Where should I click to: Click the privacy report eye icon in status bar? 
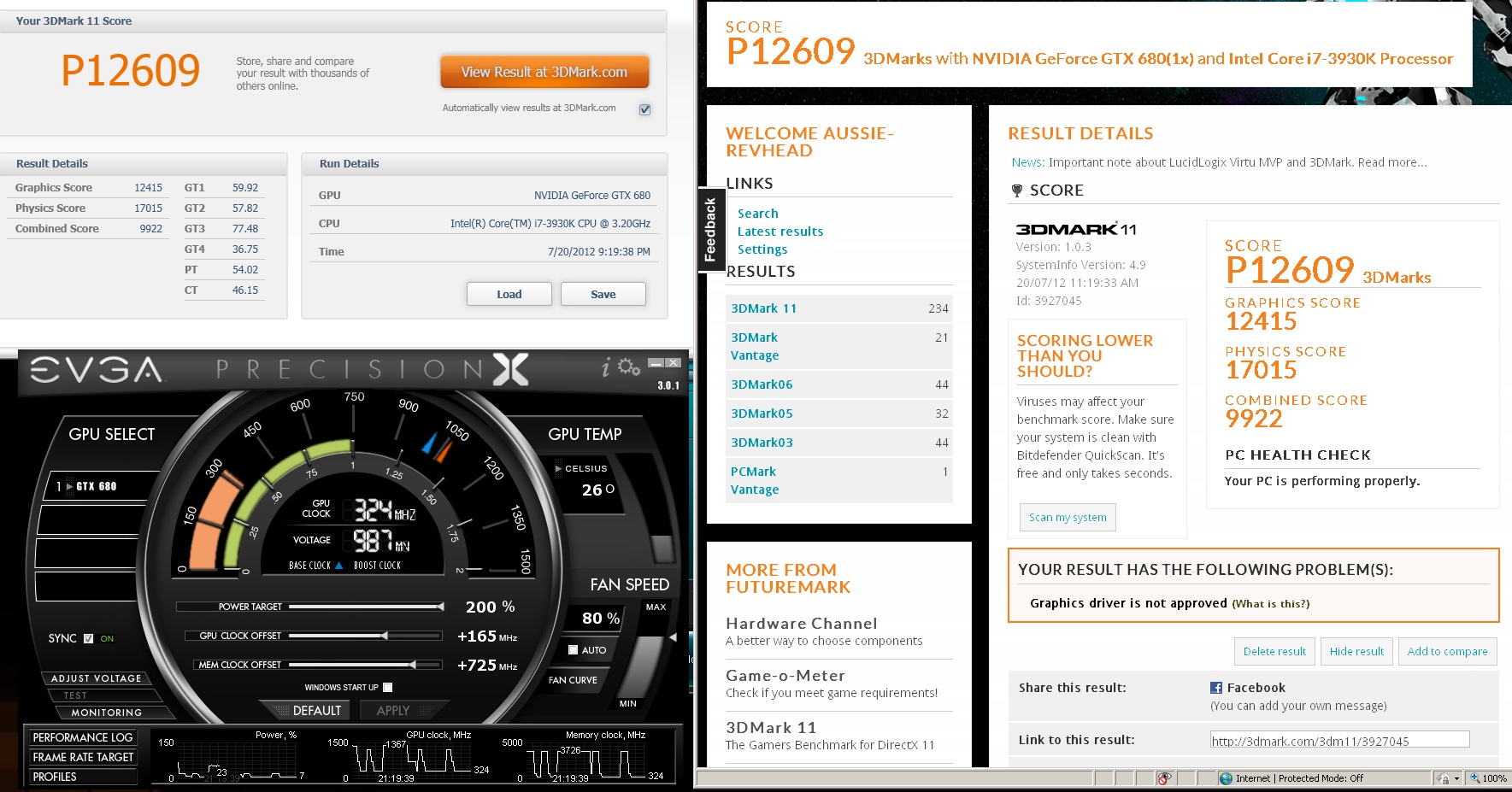1164,778
